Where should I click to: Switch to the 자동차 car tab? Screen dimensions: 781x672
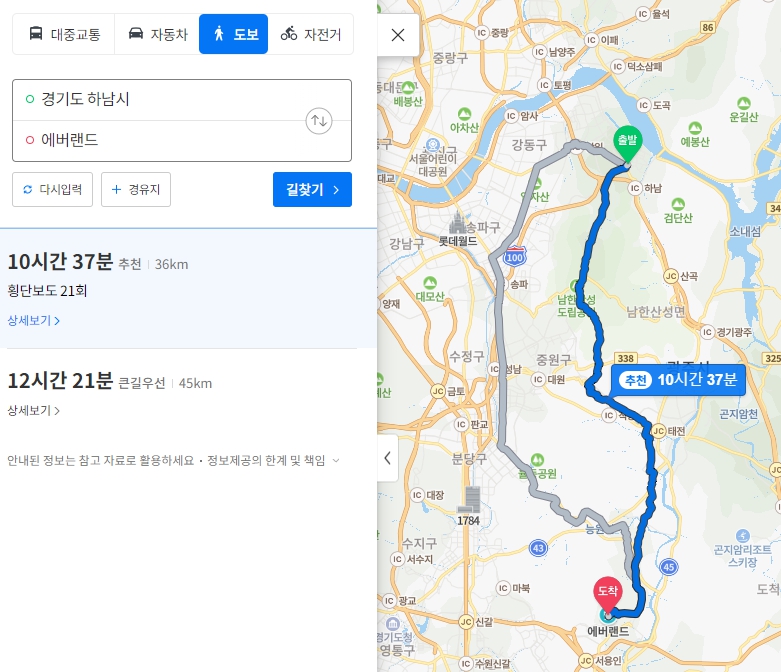157,34
